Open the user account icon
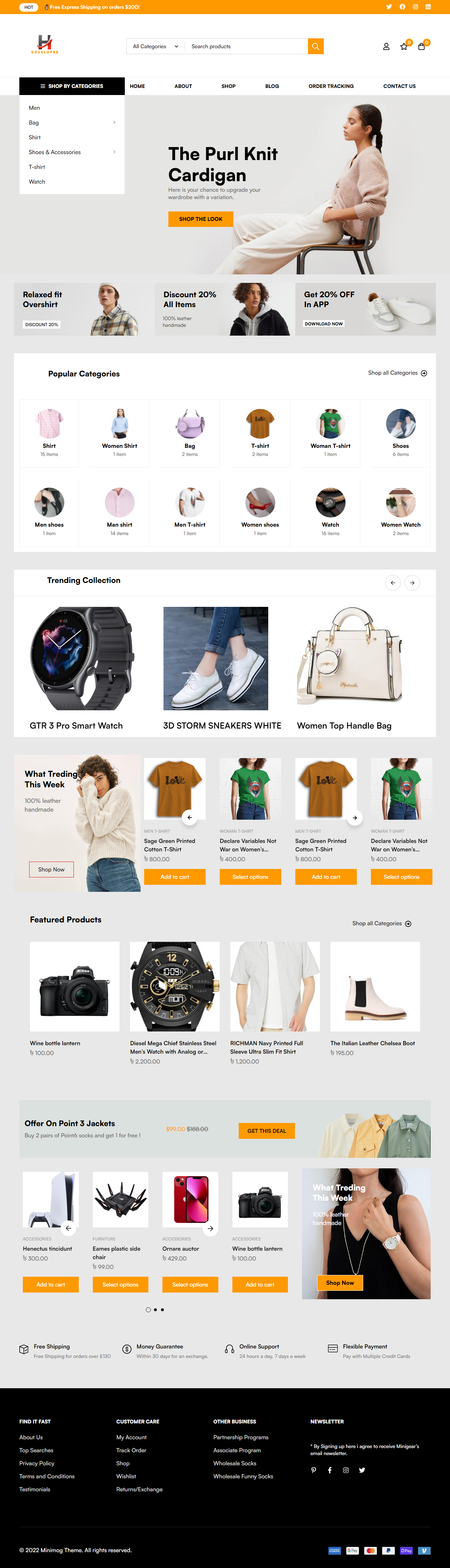This screenshot has height=1568, width=450. [386, 46]
